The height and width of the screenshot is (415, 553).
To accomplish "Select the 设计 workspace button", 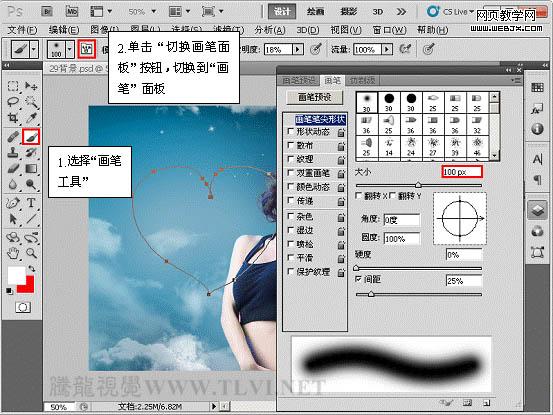I will pyautogui.click(x=282, y=12).
